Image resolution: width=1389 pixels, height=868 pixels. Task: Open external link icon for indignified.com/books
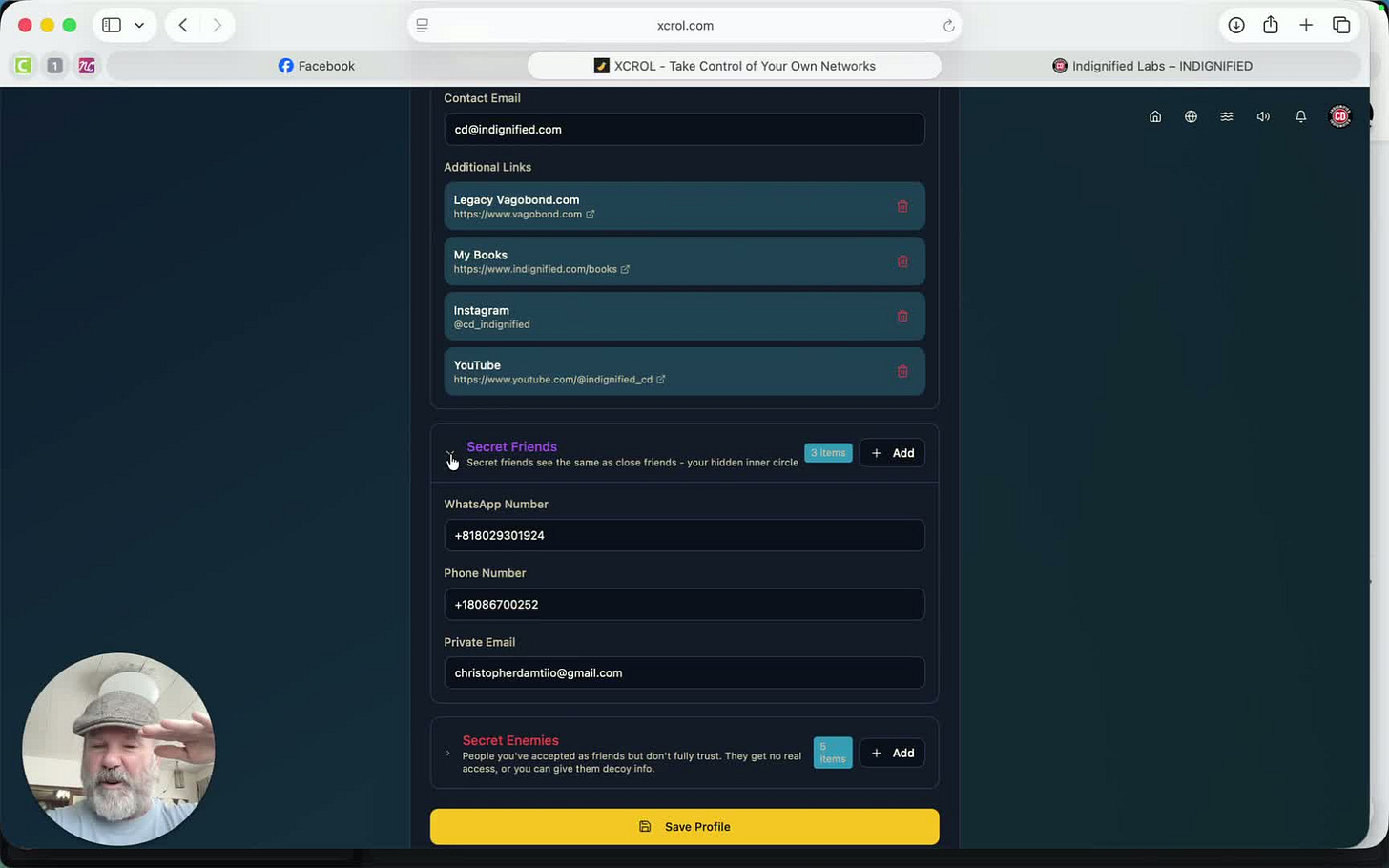click(x=625, y=269)
